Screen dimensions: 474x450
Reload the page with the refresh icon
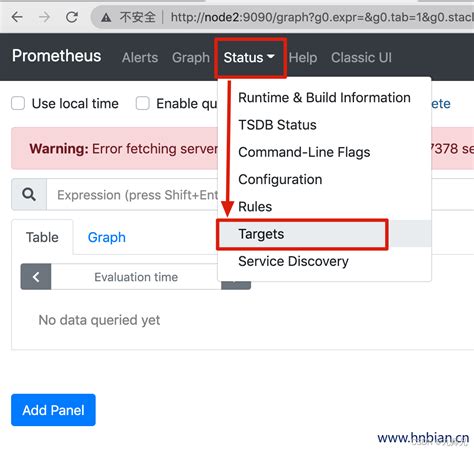click(x=72, y=17)
